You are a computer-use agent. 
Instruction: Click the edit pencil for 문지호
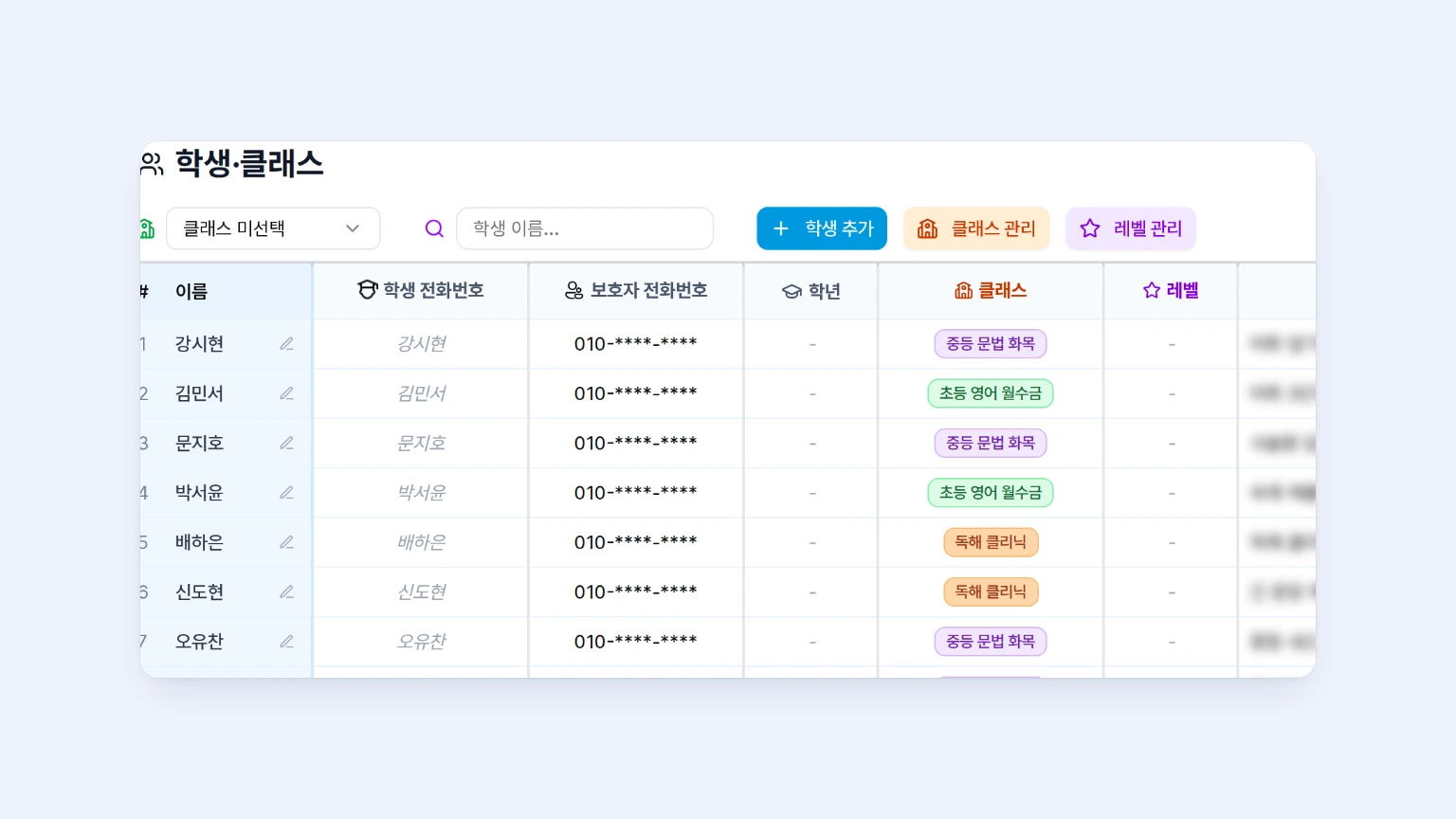[x=286, y=443]
